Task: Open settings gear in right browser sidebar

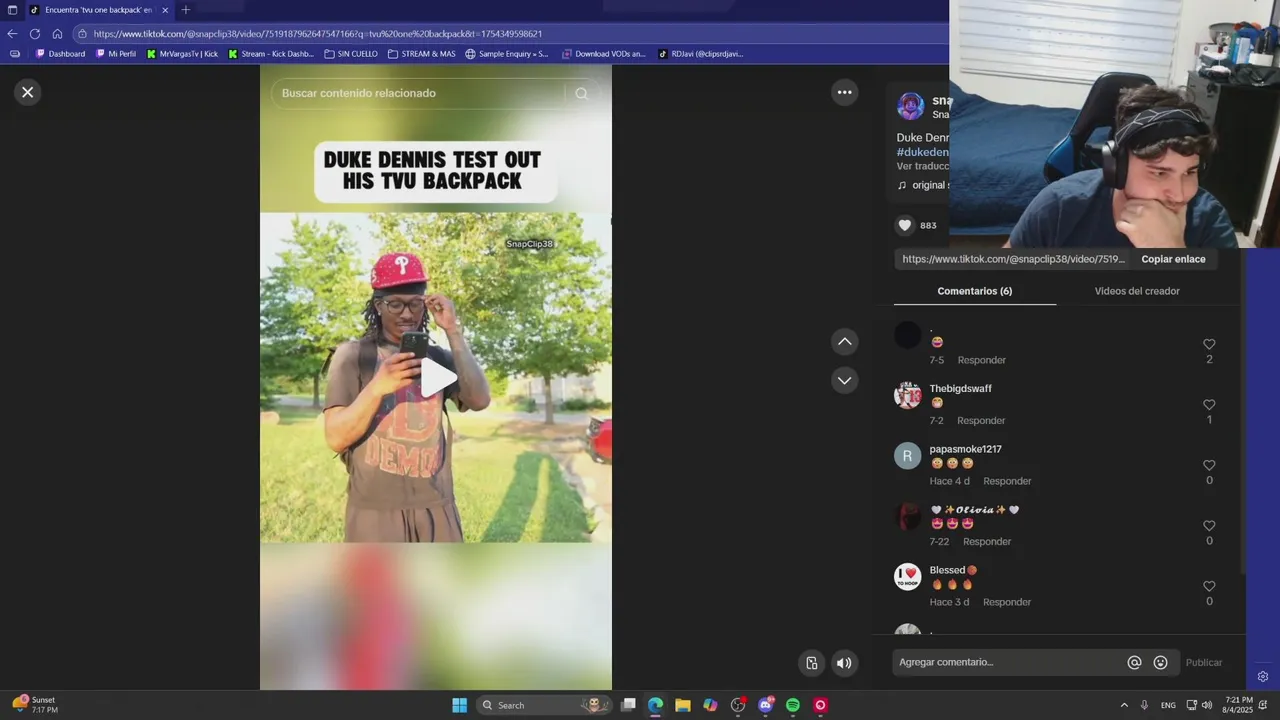Action: [x=1263, y=677]
